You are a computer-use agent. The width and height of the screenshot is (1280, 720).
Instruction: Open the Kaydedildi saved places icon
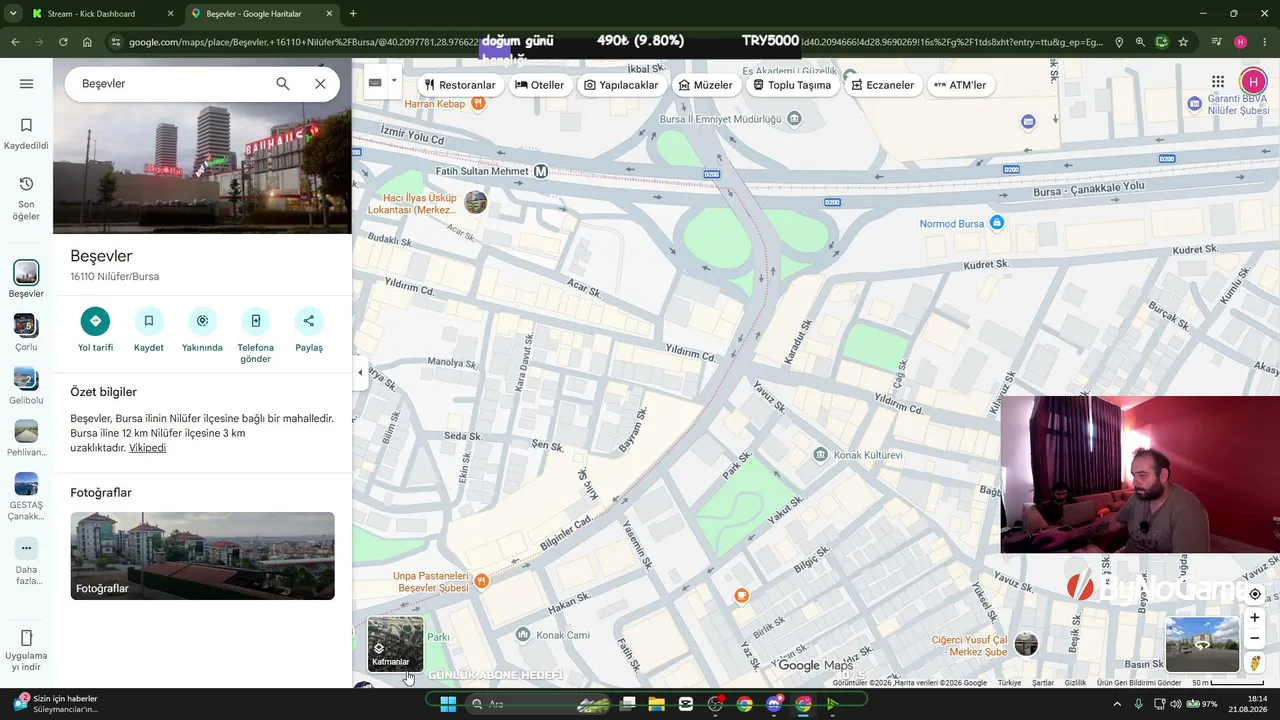click(x=26, y=125)
